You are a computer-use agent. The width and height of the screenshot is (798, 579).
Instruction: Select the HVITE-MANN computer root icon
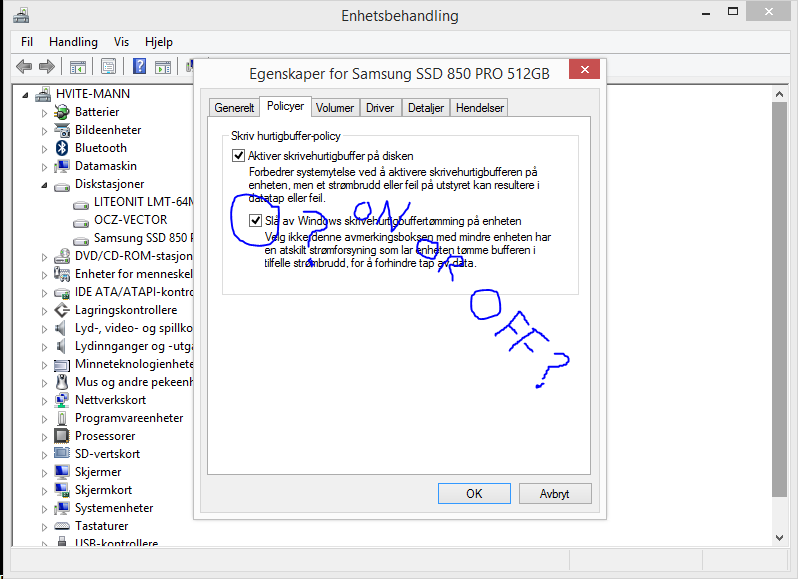tap(43, 94)
